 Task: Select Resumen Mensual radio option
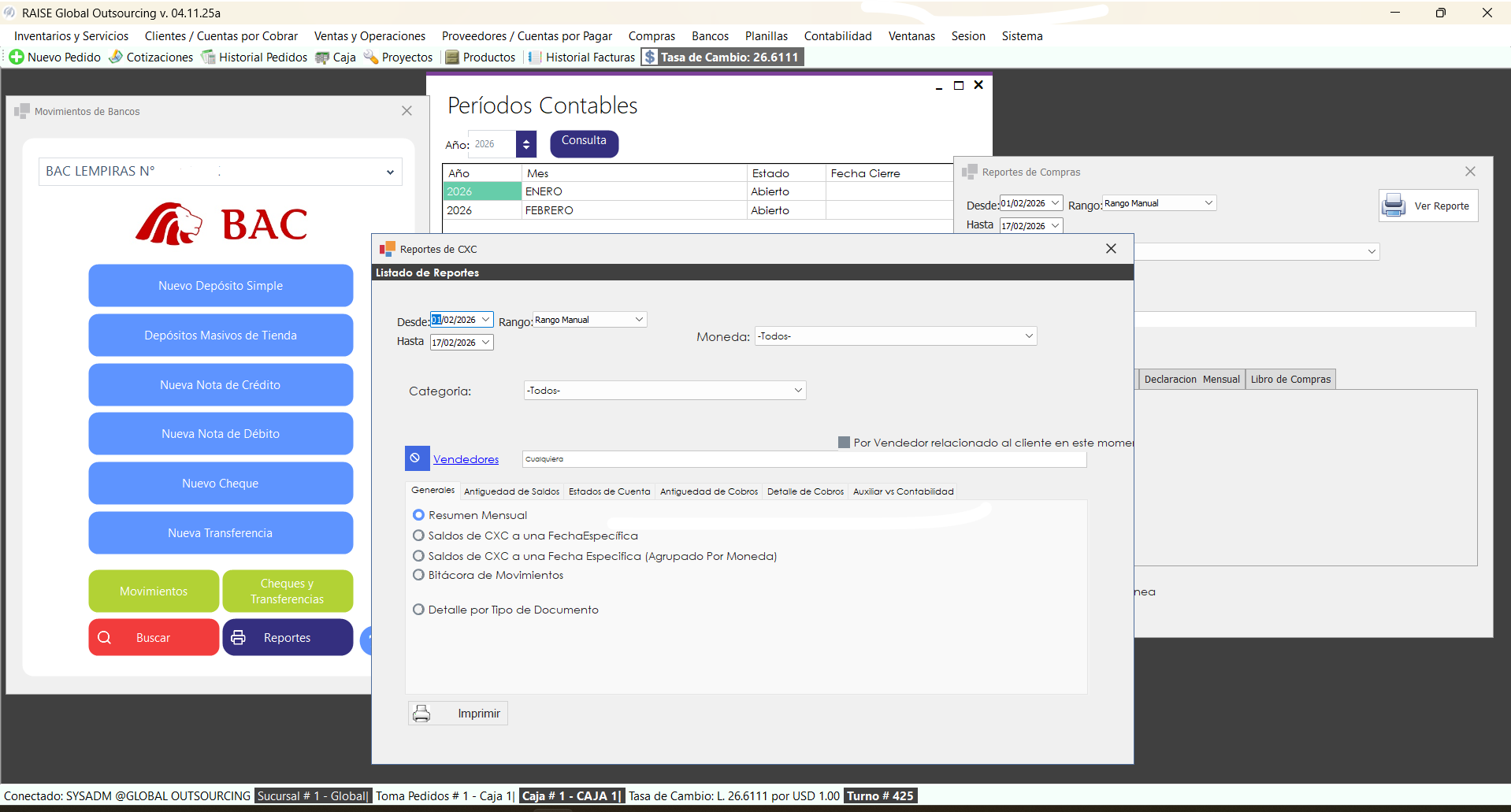(x=419, y=515)
